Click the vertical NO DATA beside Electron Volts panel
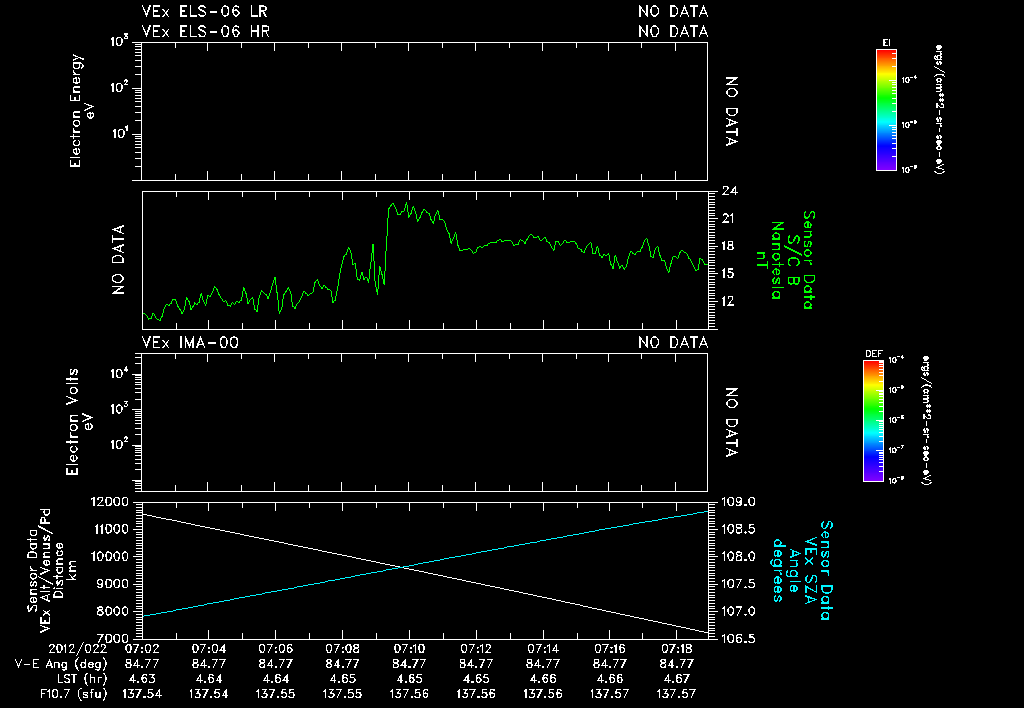Viewport: 1024px width, 708px height. click(731, 422)
